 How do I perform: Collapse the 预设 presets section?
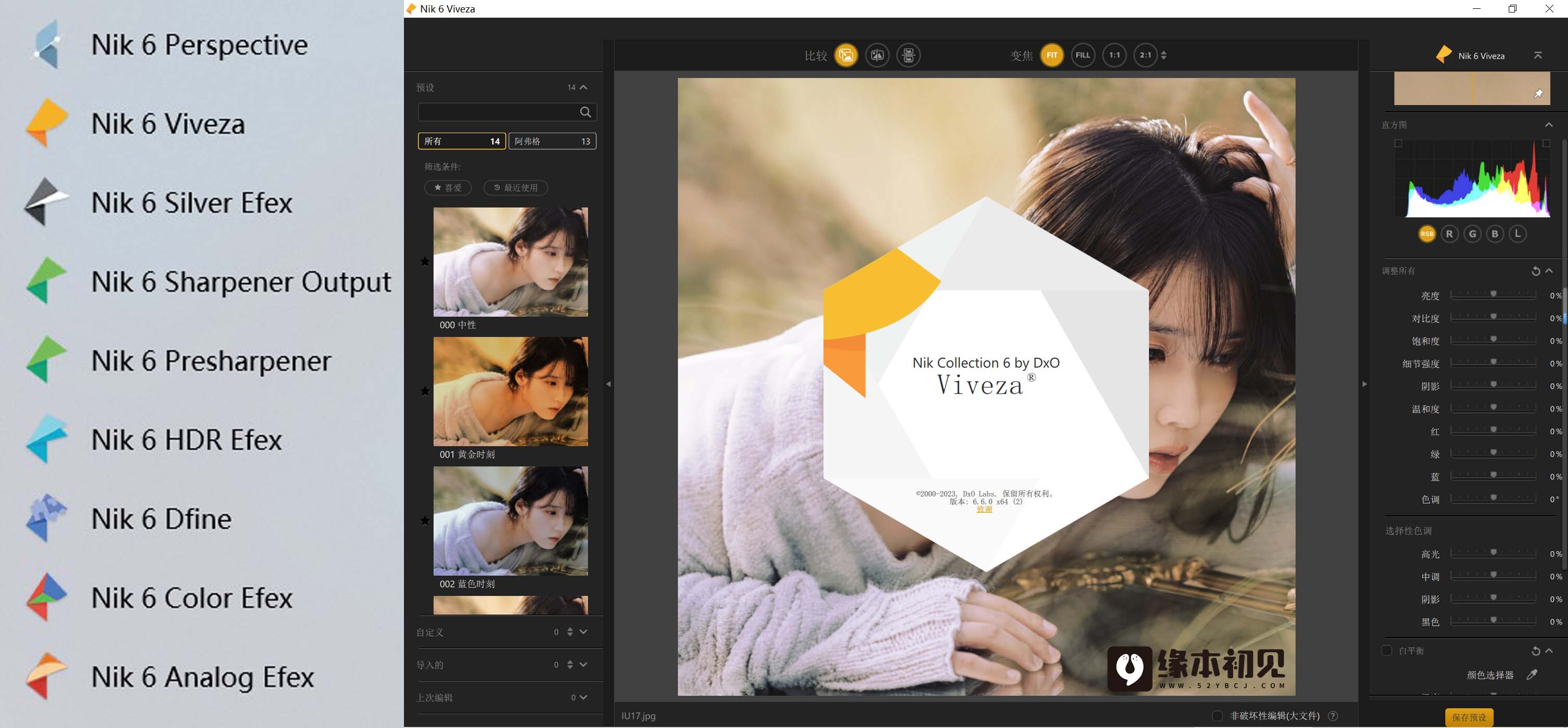(x=583, y=88)
